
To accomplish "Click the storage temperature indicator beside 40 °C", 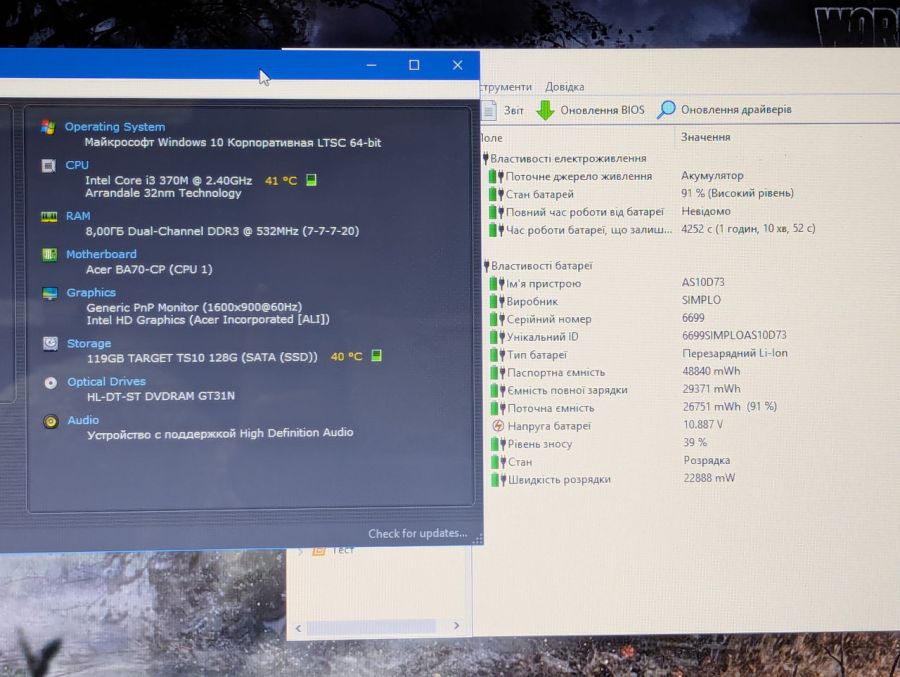I will pyautogui.click(x=376, y=356).
